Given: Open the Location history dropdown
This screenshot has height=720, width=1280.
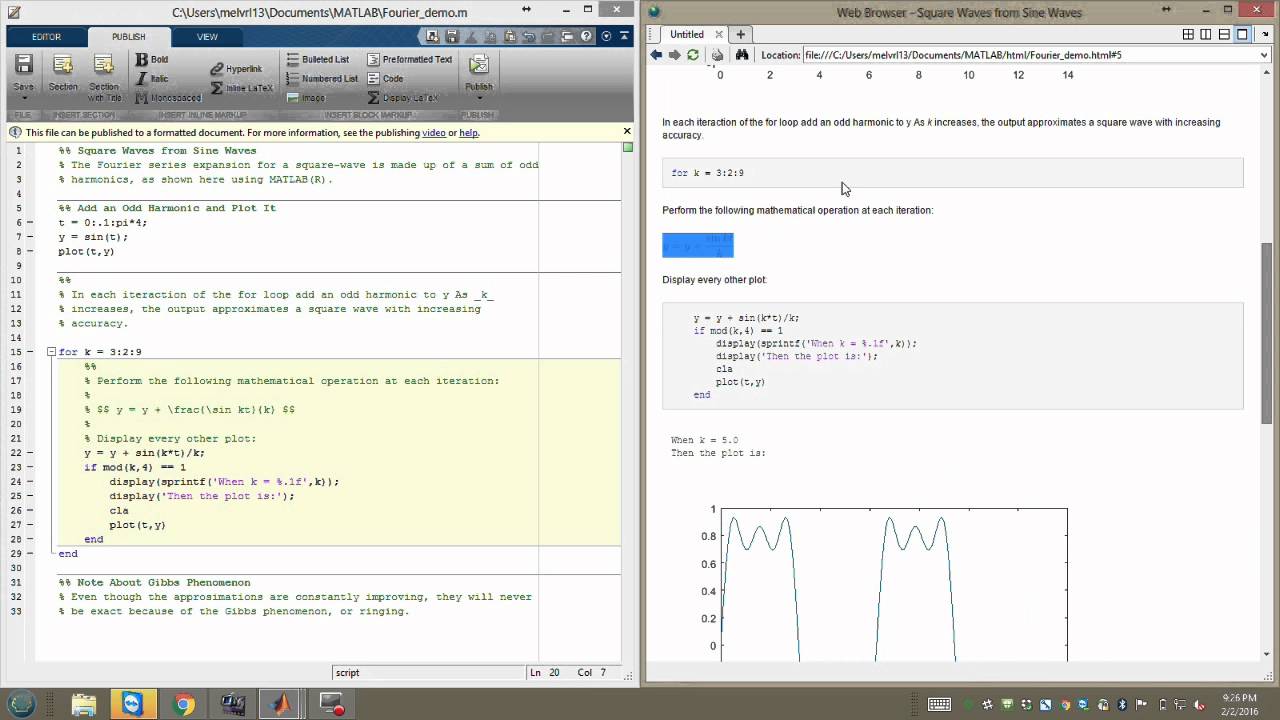Looking at the screenshot, I should click(x=1265, y=55).
